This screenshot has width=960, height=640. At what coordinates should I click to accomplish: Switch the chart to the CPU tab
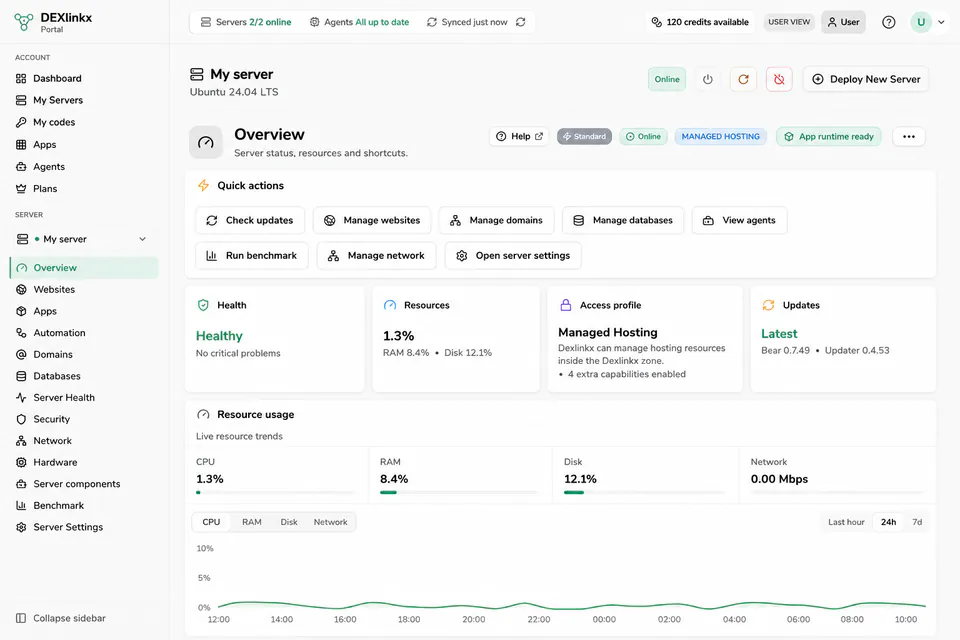(211, 522)
